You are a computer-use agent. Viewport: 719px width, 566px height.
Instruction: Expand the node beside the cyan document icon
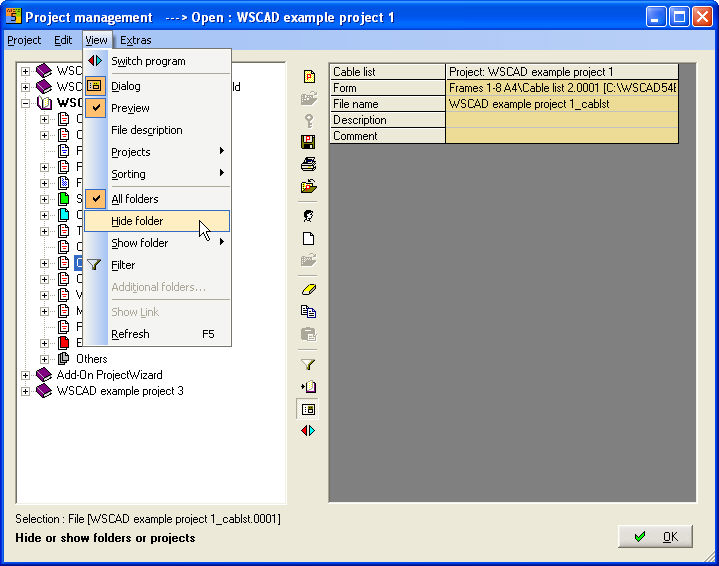pyautogui.click(x=44, y=215)
